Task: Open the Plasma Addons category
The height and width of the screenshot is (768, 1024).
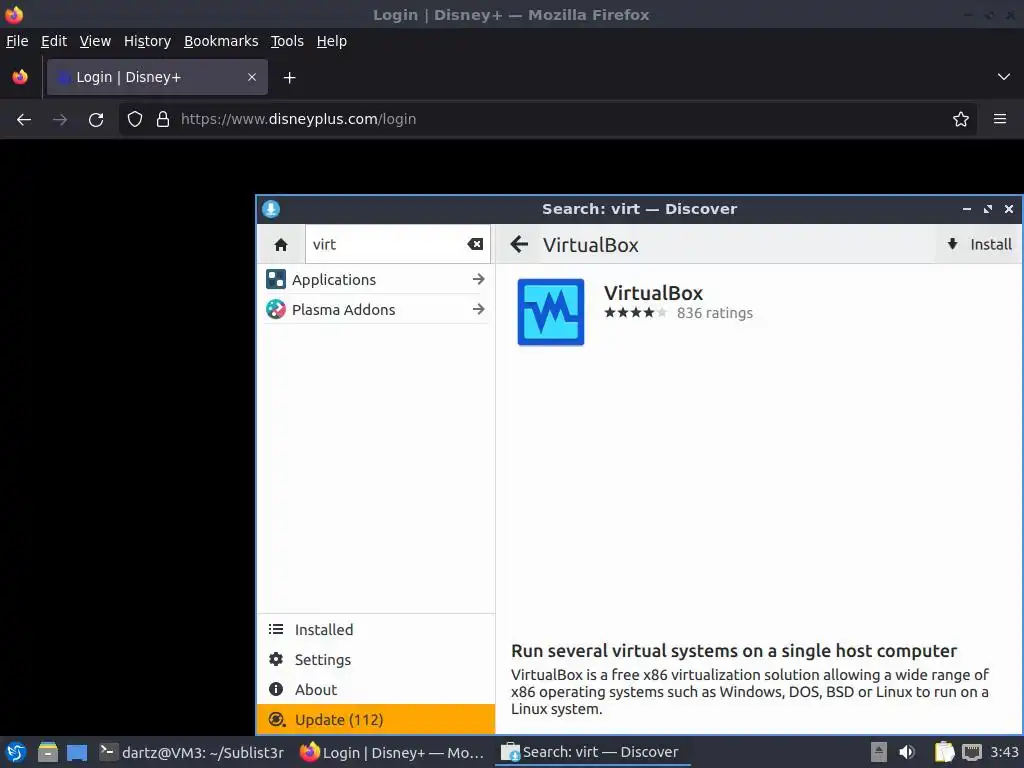Action: [376, 309]
